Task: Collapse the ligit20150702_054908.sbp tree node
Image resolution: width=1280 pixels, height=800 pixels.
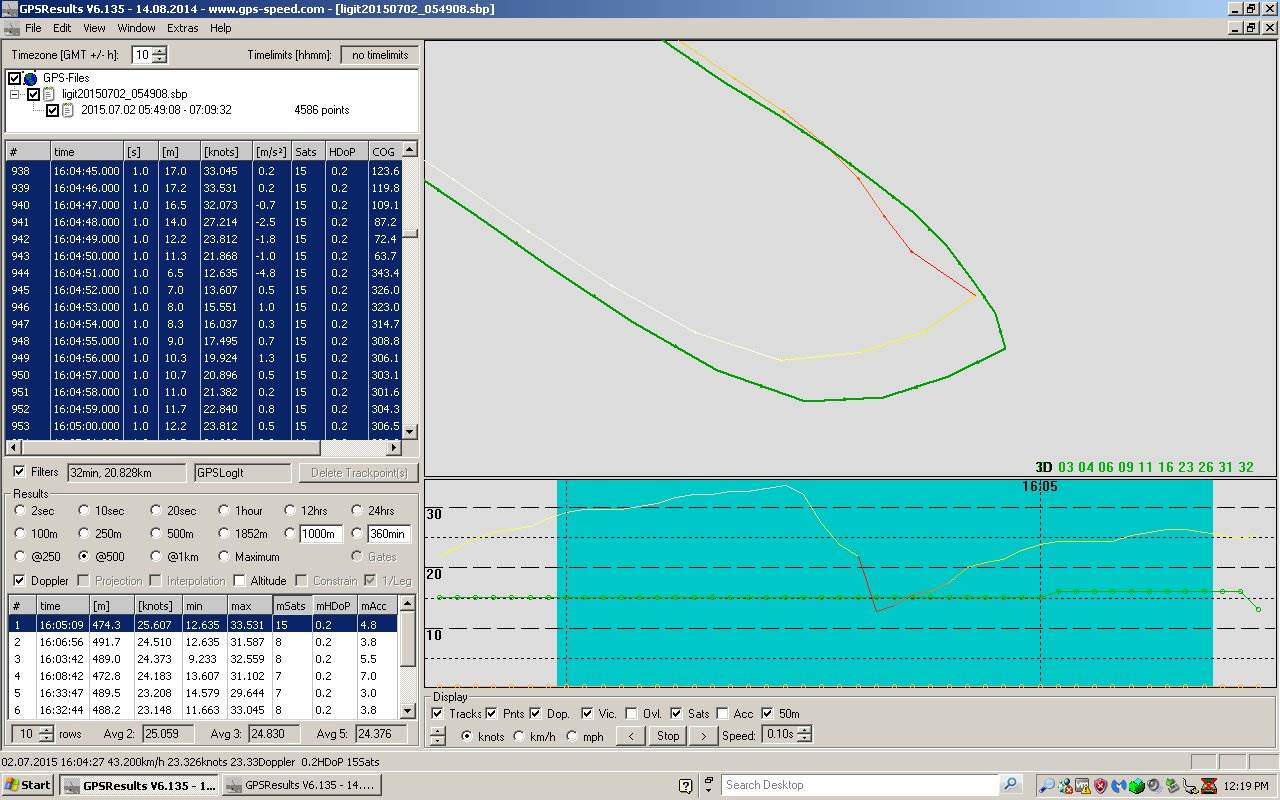Action: tap(16, 94)
